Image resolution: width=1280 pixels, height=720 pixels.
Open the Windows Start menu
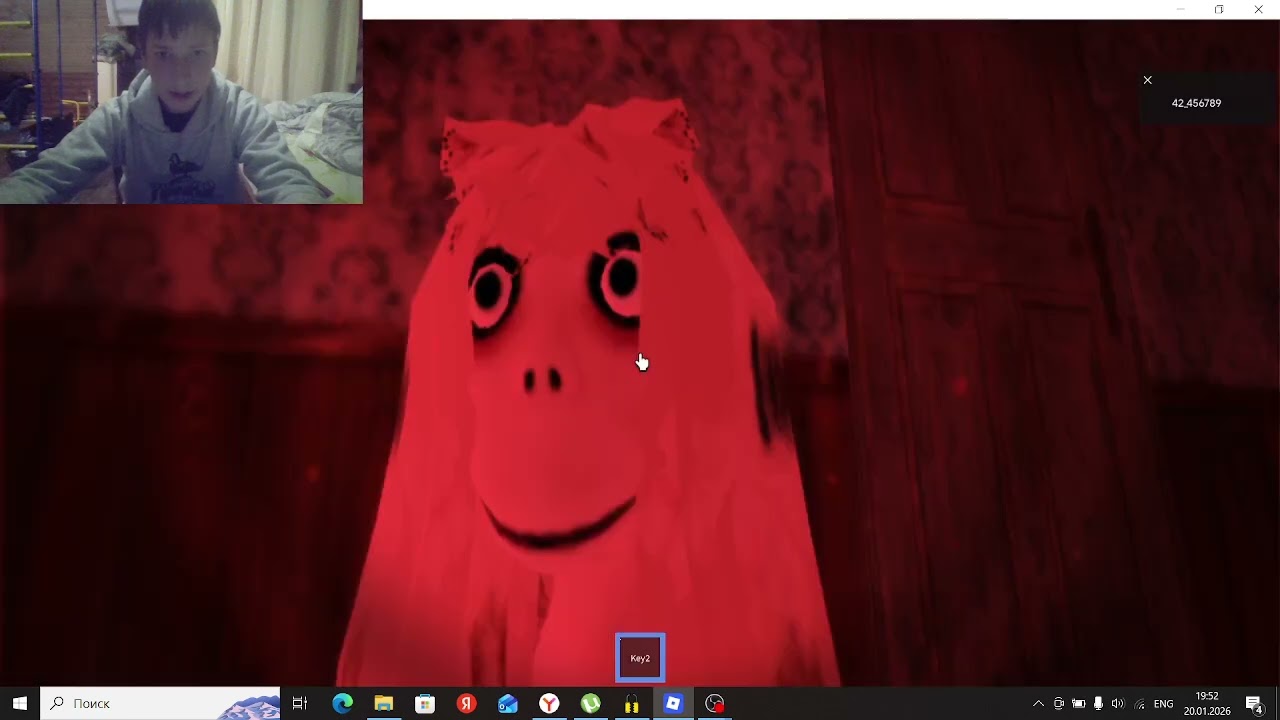(20, 703)
